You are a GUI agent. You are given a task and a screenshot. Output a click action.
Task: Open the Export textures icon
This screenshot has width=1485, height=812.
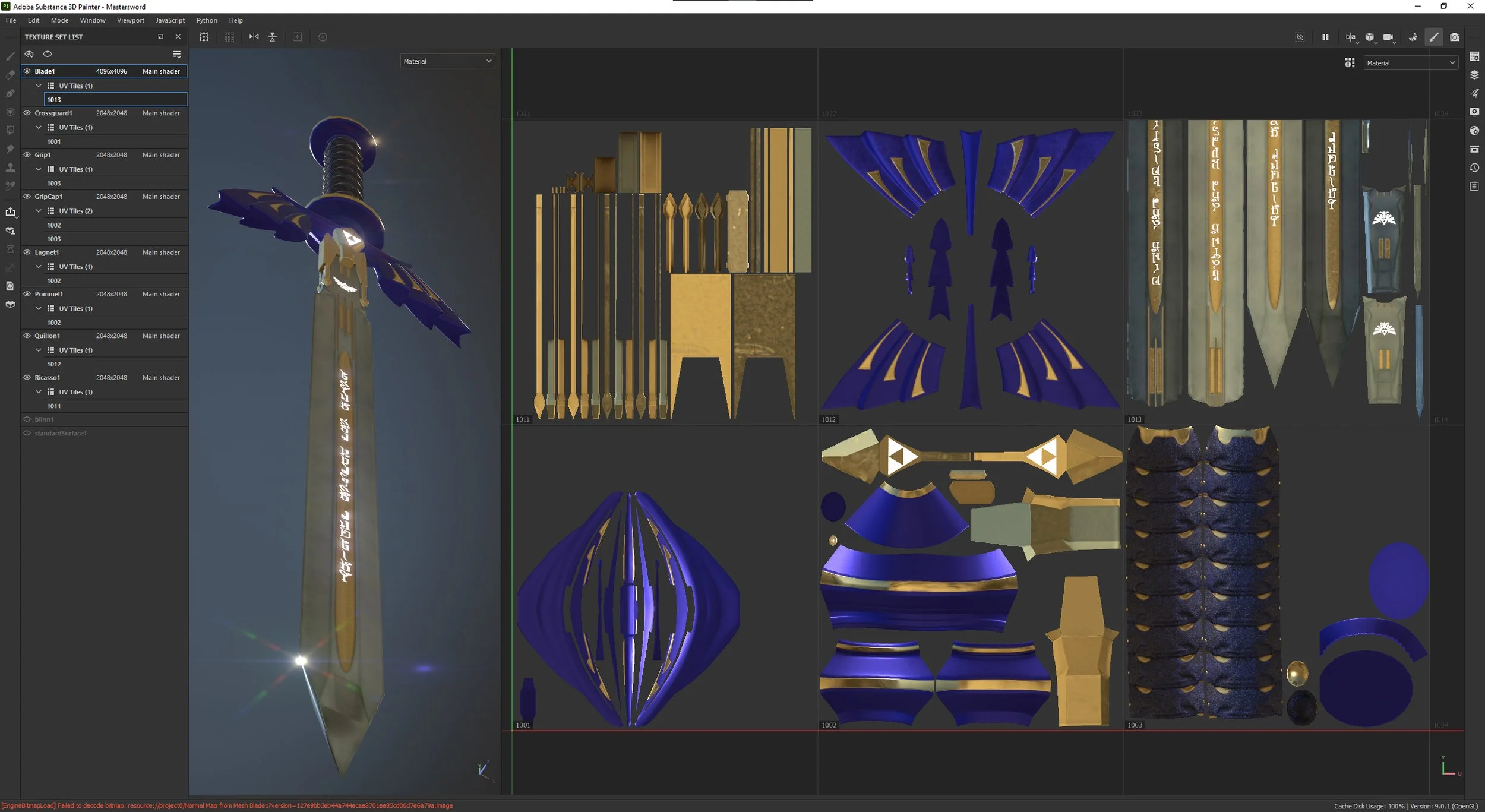pyautogui.click(x=10, y=212)
